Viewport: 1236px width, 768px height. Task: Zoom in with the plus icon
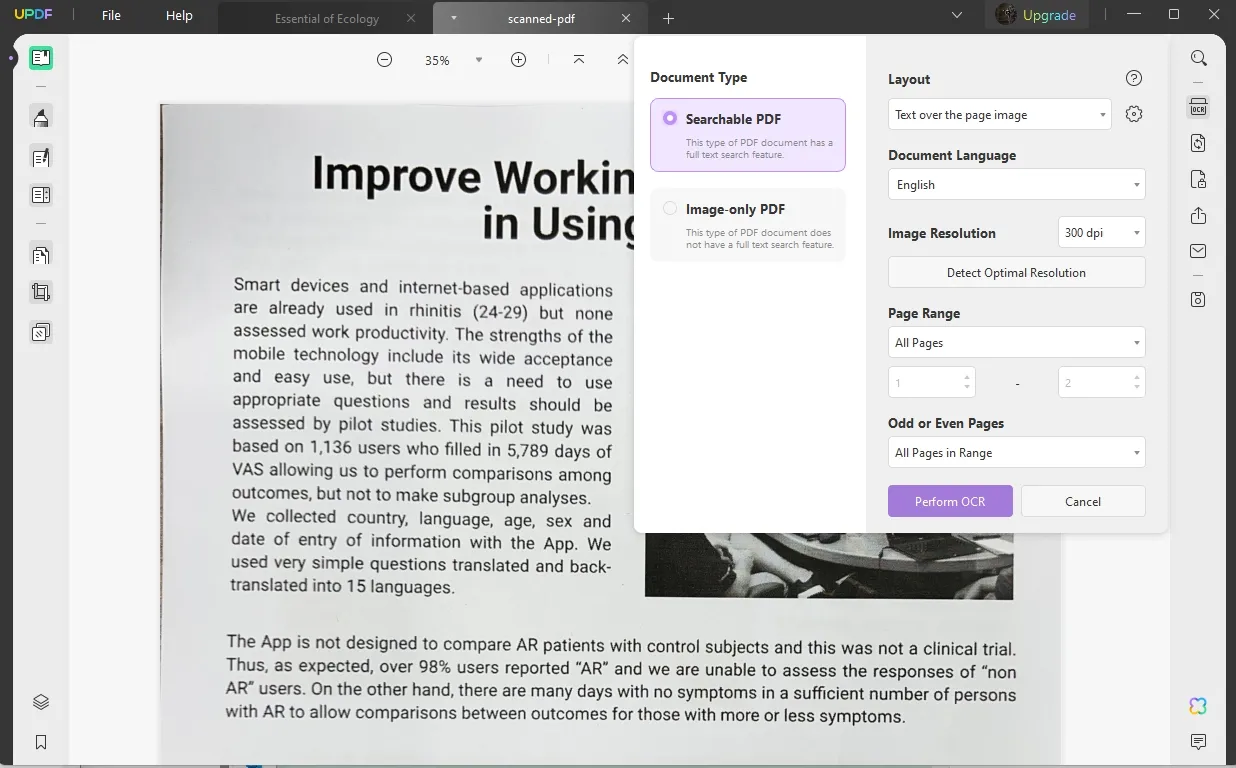(518, 60)
